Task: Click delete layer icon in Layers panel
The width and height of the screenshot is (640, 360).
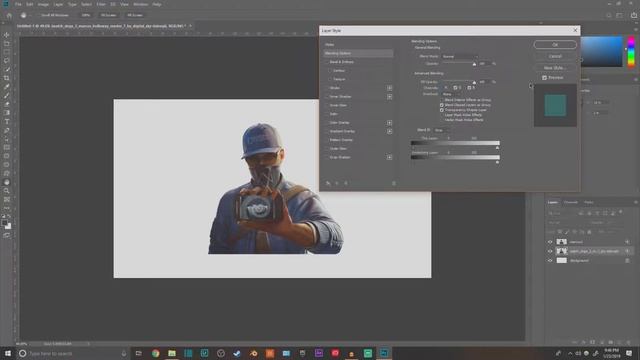Action: click(628, 342)
